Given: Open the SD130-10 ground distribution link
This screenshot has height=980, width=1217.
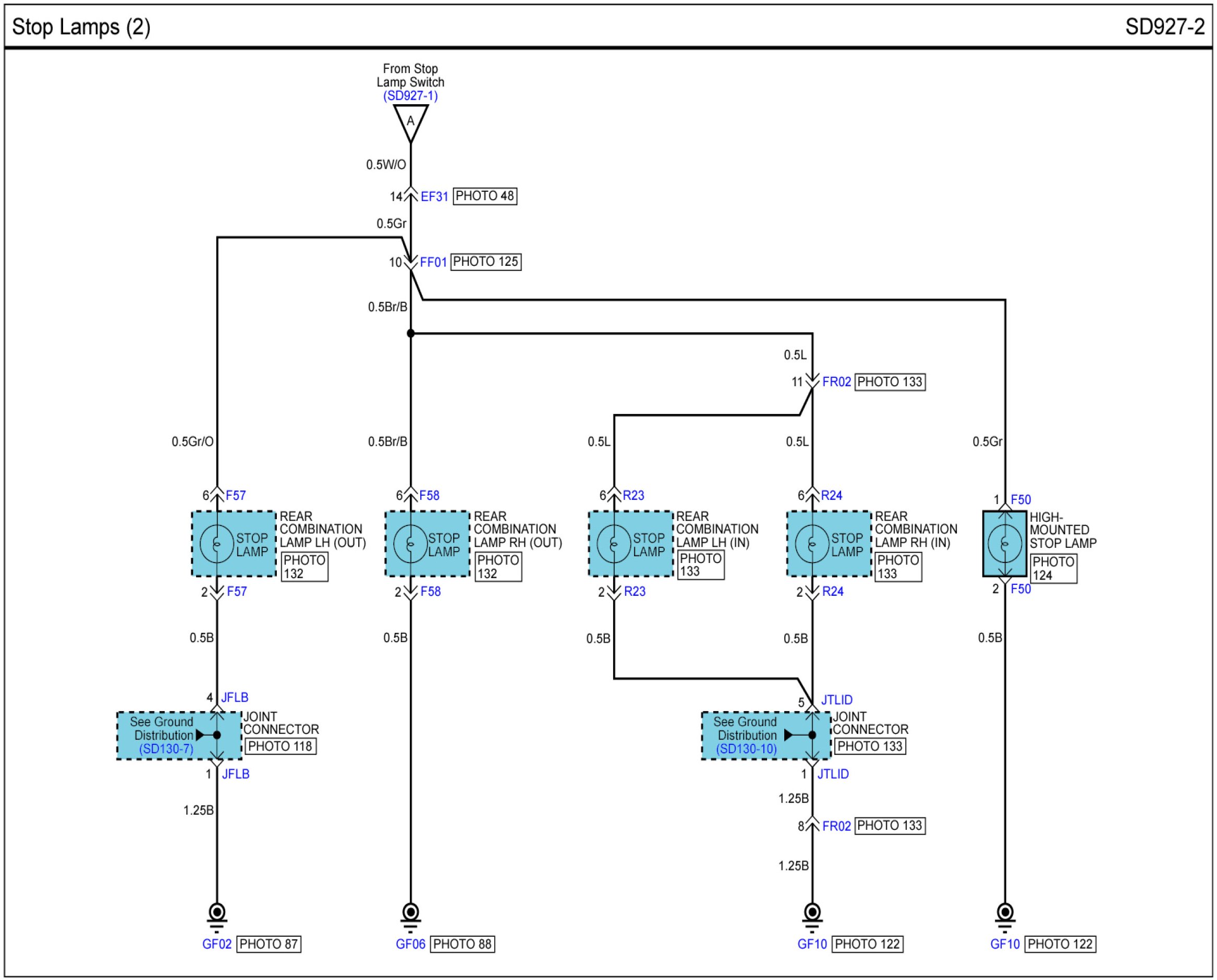Looking at the screenshot, I should click(746, 749).
